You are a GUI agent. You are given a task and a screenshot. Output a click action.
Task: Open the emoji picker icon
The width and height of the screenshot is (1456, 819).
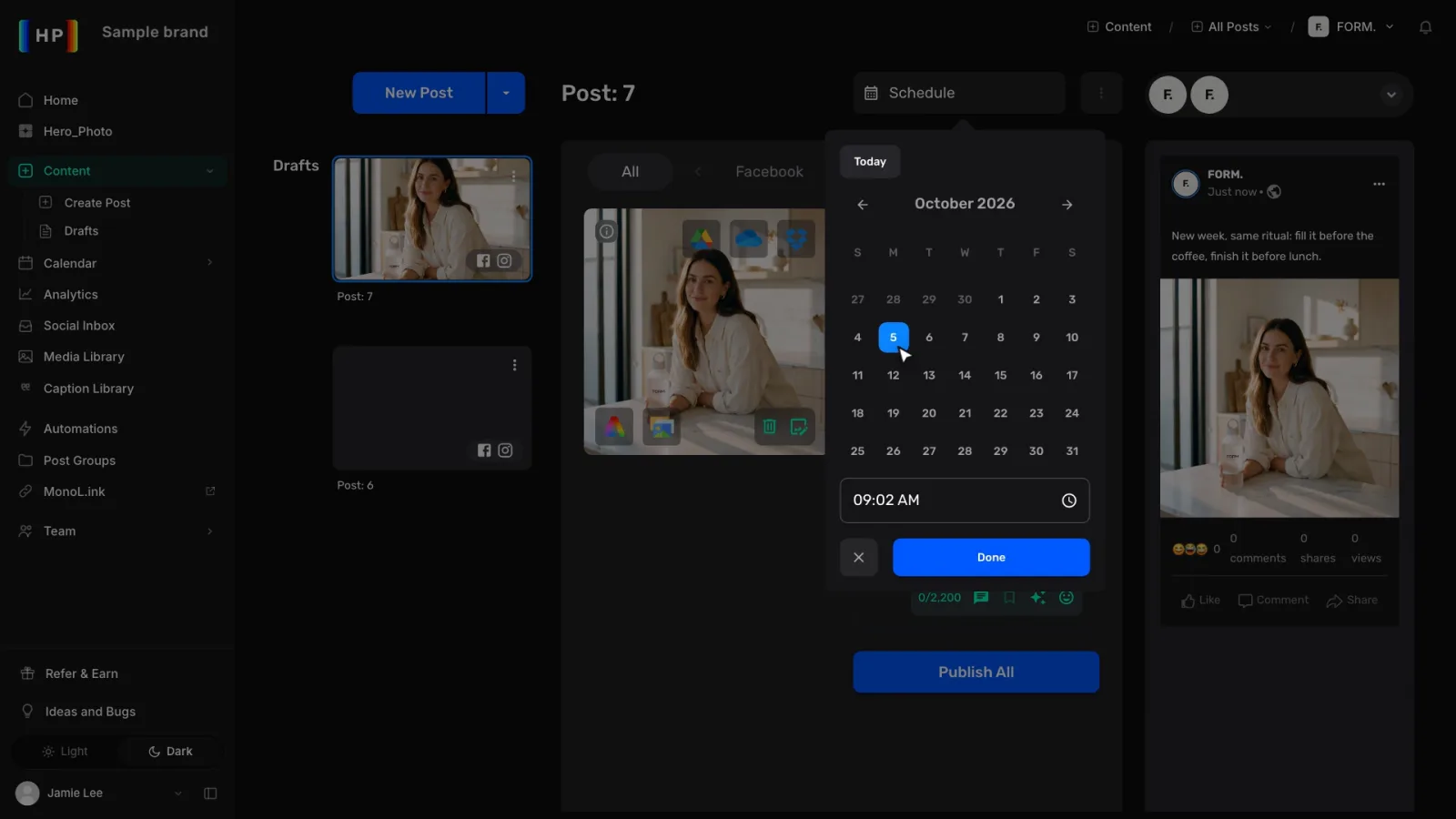[1067, 597]
